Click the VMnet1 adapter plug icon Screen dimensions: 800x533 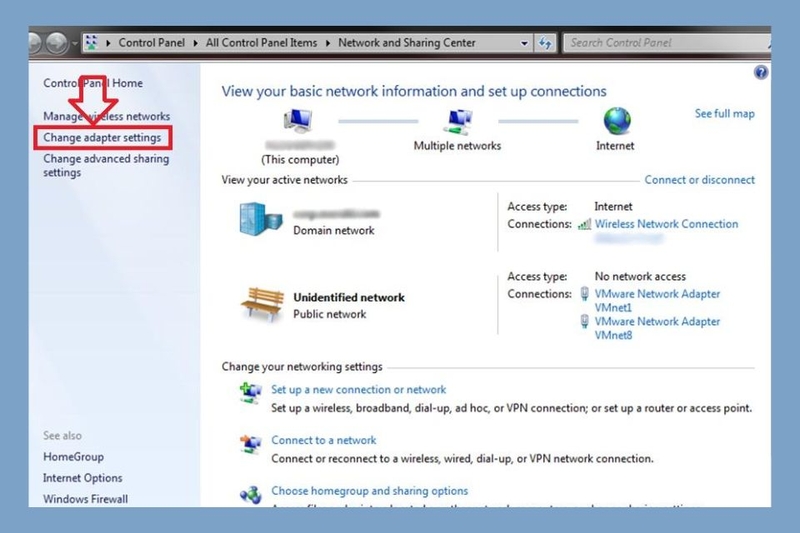tap(585, 294)
